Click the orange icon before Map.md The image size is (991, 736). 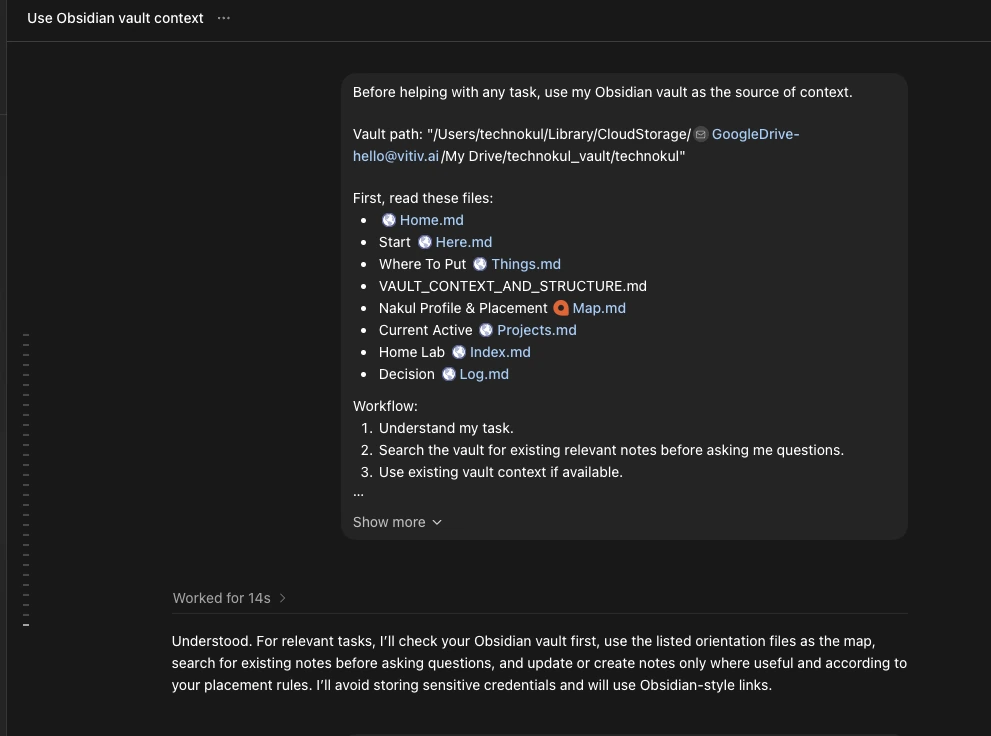pos(561,308)
